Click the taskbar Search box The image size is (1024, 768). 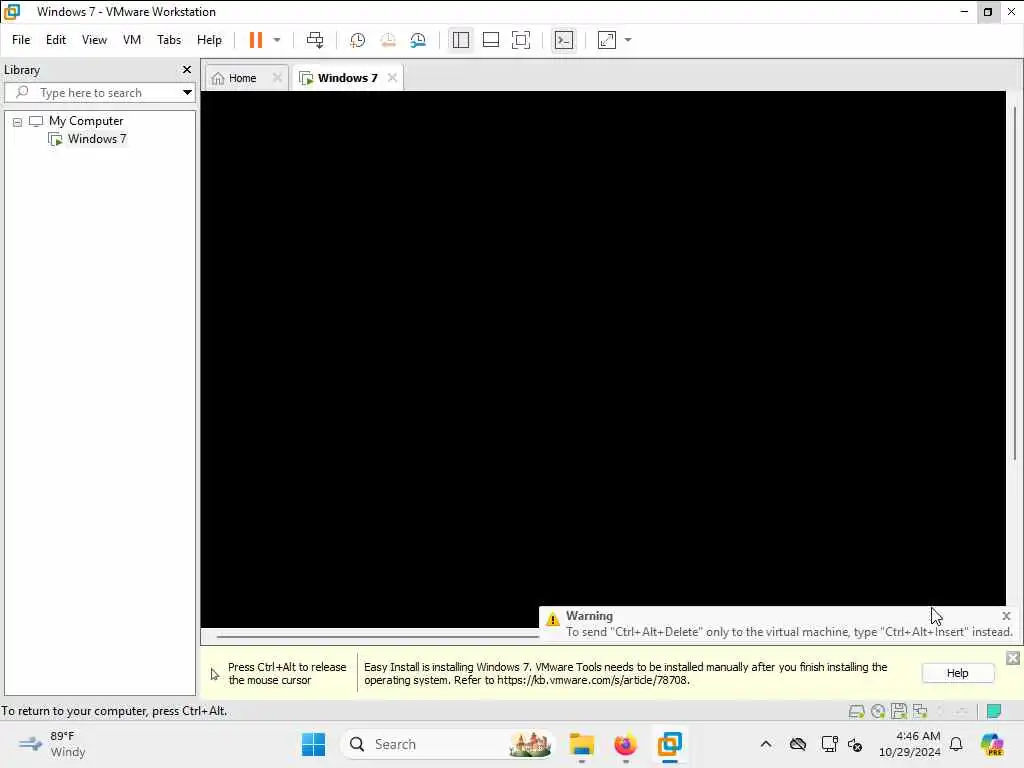coord(447,744)
